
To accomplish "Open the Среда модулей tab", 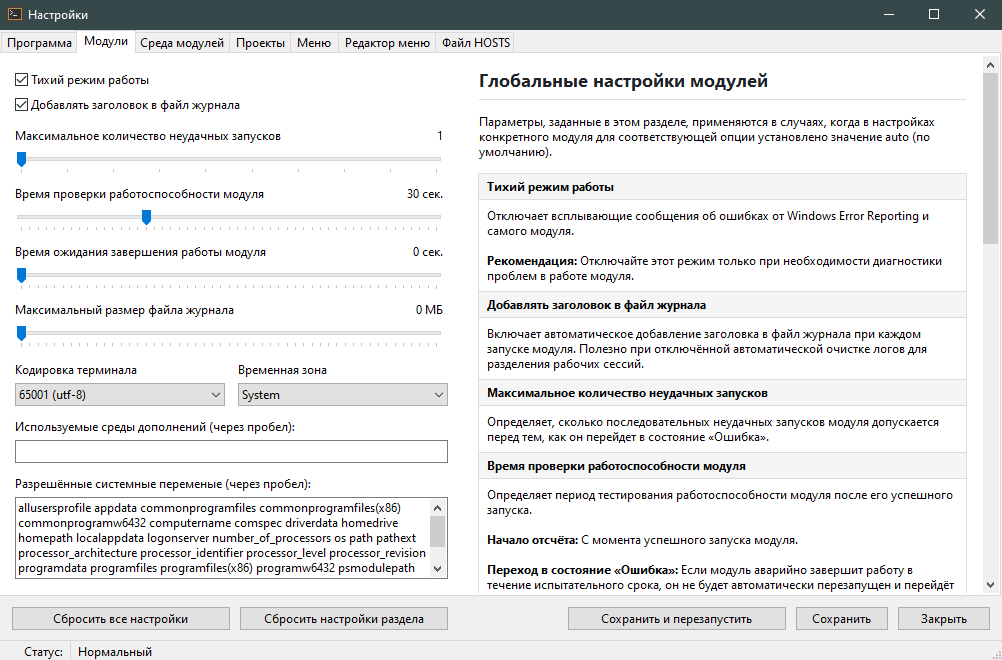I will (x=181, y=42).
